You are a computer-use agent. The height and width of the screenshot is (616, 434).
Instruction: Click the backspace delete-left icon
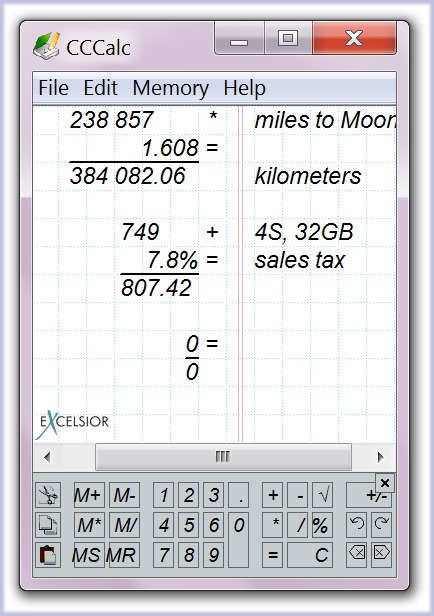(x=356, y=555)
